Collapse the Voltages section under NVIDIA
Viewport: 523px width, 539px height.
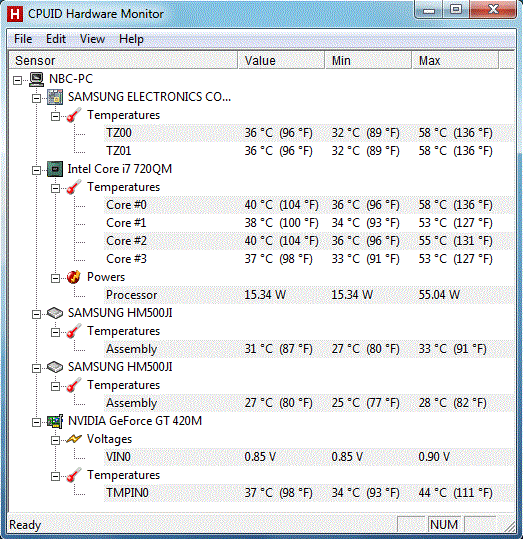(55, 440)
